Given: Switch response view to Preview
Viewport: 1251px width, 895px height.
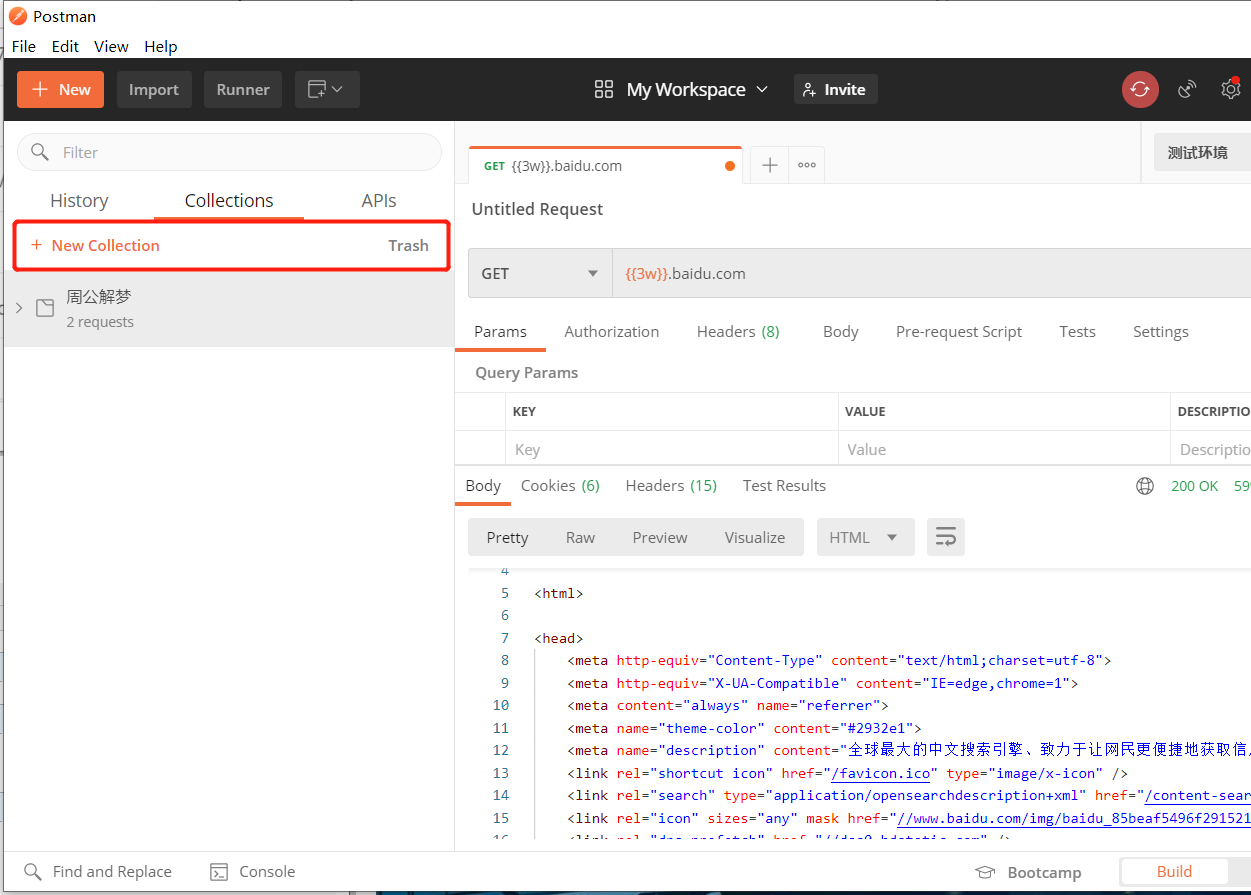Looking at the screenshot, I should coord(660,537).
